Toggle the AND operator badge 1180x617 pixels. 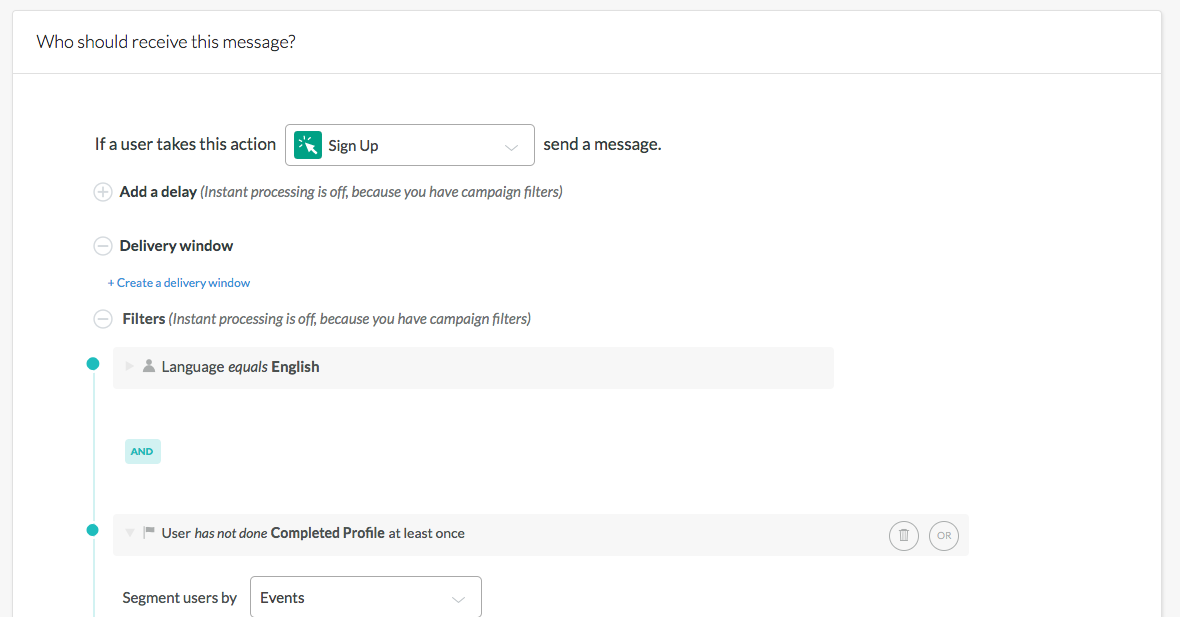142,451
